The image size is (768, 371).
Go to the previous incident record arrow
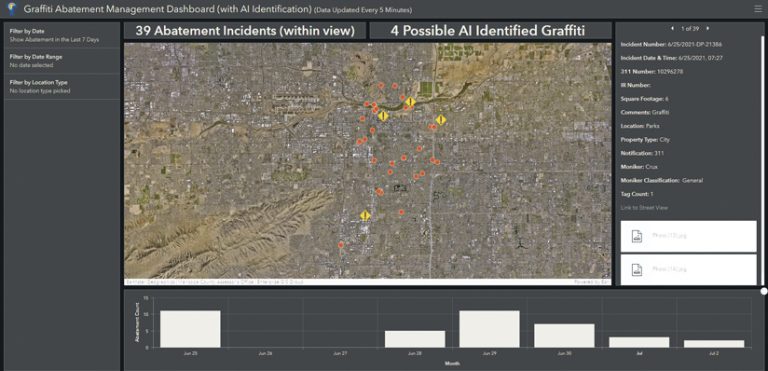[672, 28]
